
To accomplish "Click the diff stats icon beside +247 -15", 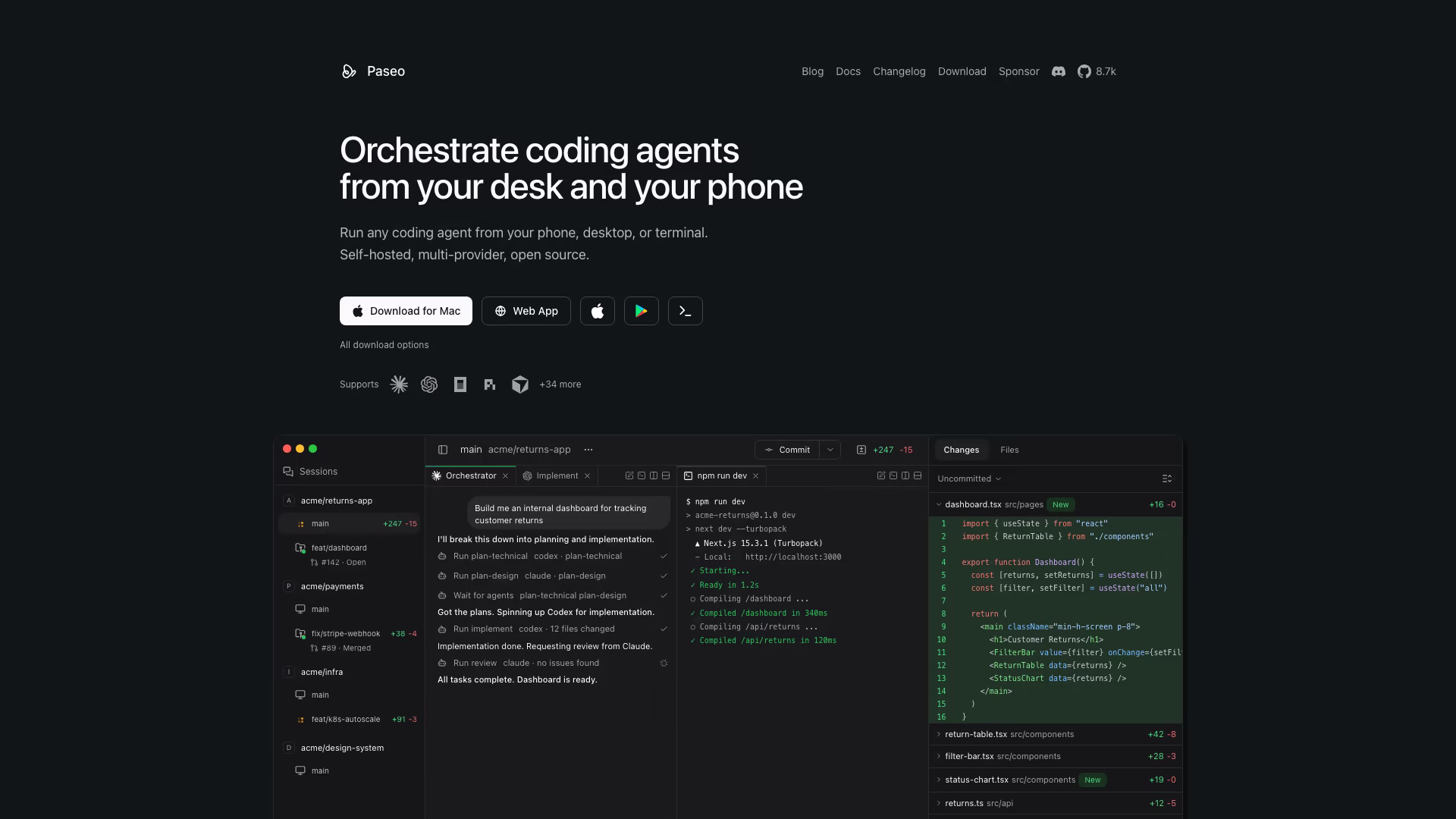I will 861,450.
